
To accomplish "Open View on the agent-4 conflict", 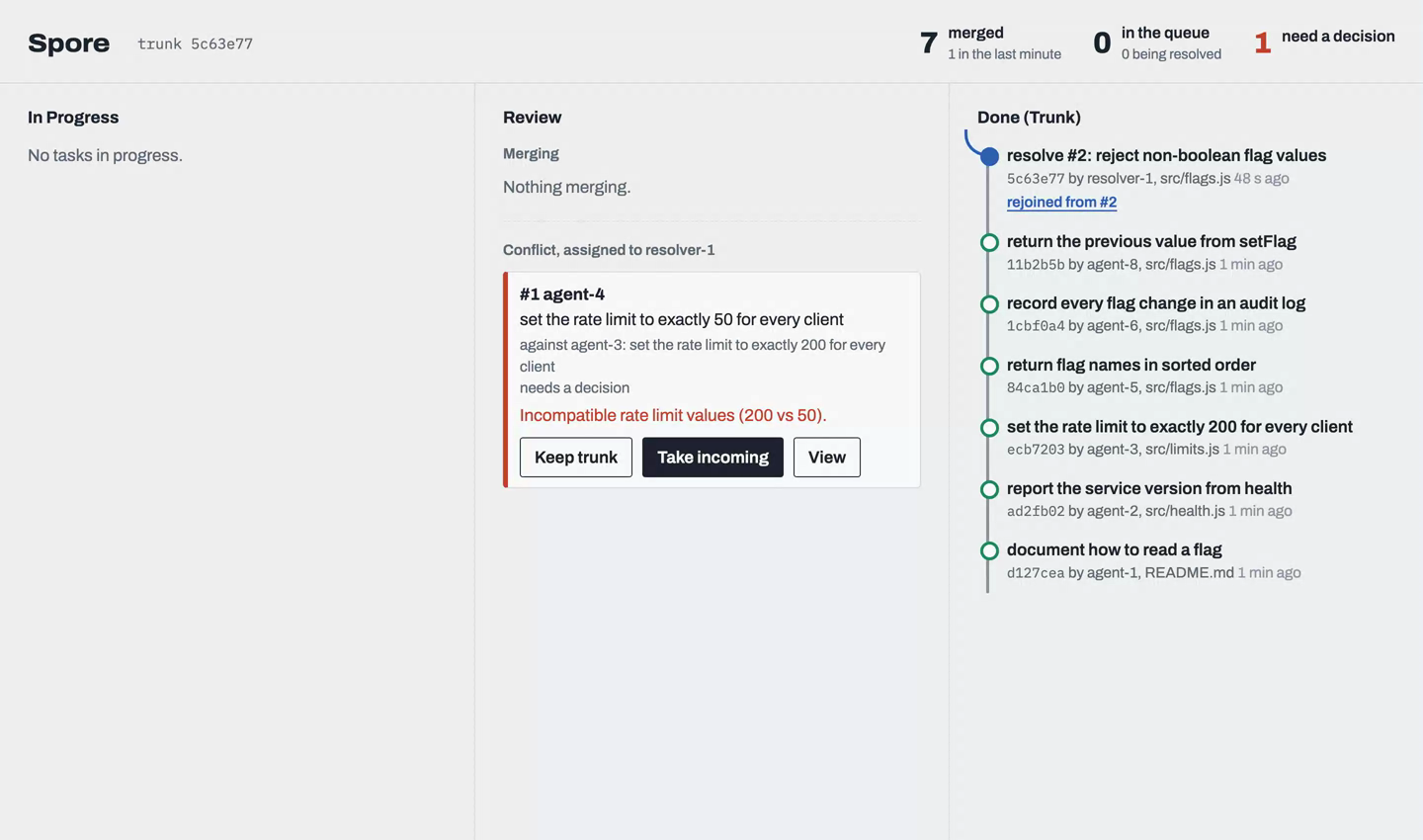I will coord(827,458).
